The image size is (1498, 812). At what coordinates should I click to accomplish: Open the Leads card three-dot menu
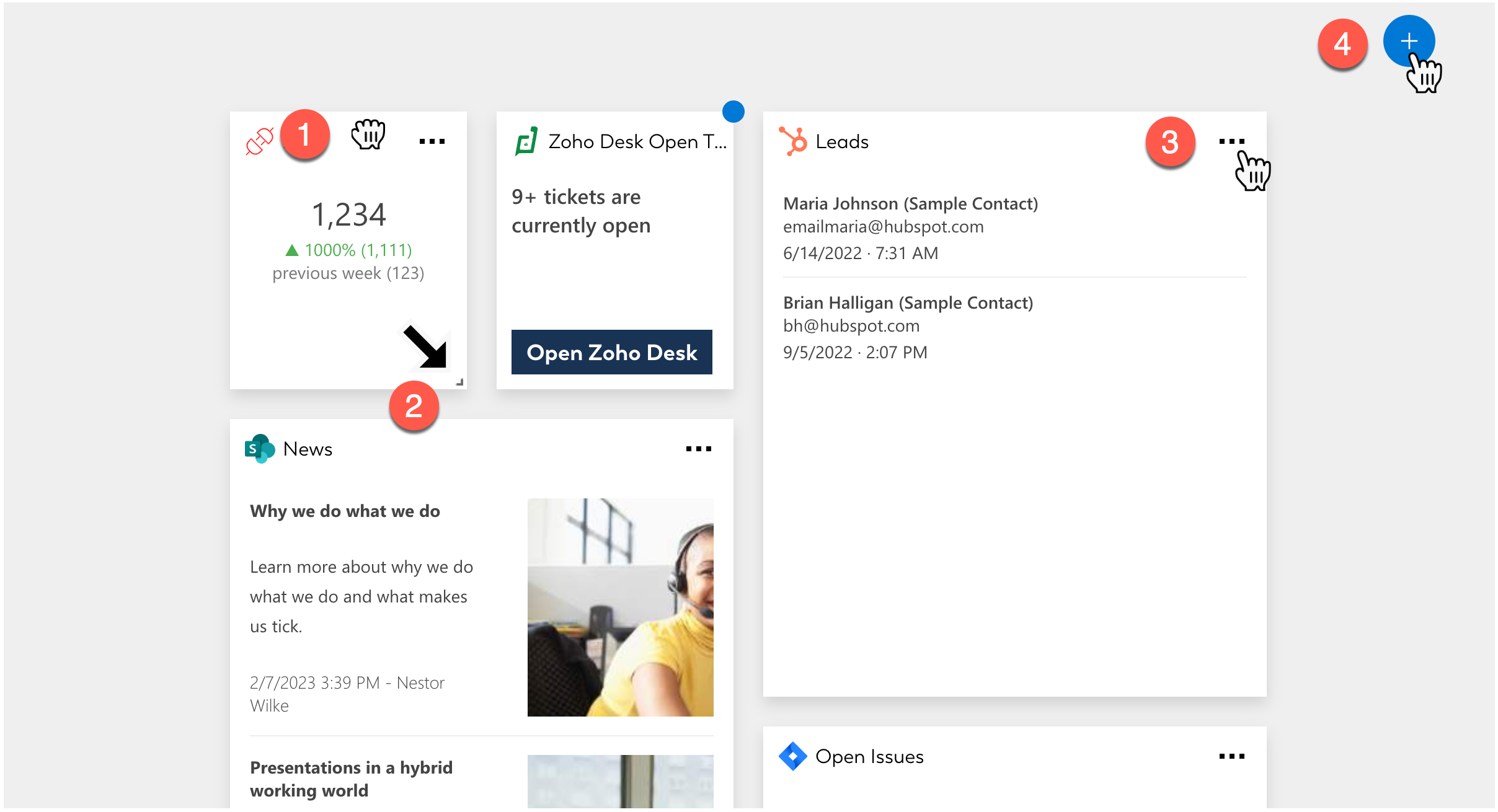[x=1231, y=141]
